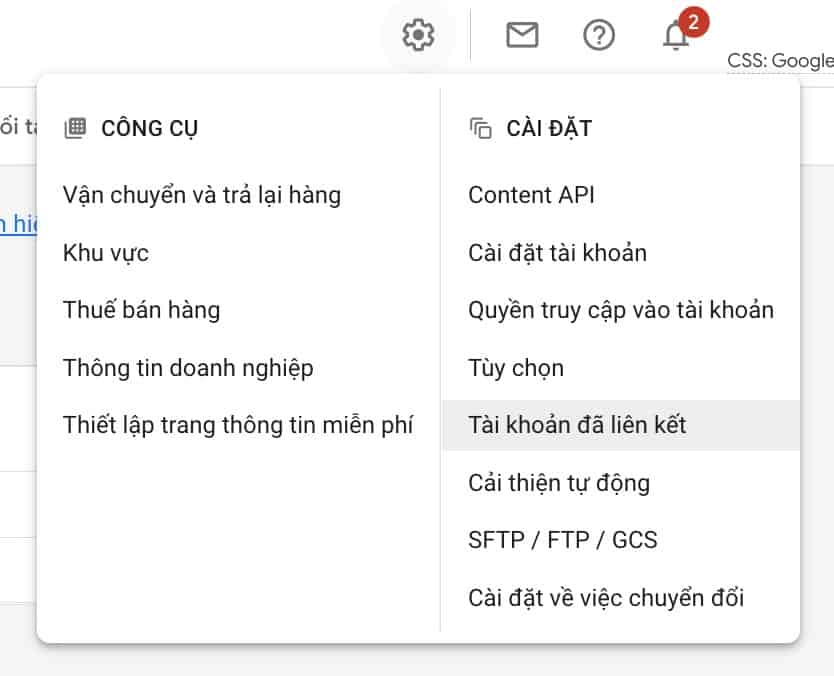This screenshot has height=676, width=834.
Task: Click the red notification badge showing 2
Action: [x=693, y=21]
